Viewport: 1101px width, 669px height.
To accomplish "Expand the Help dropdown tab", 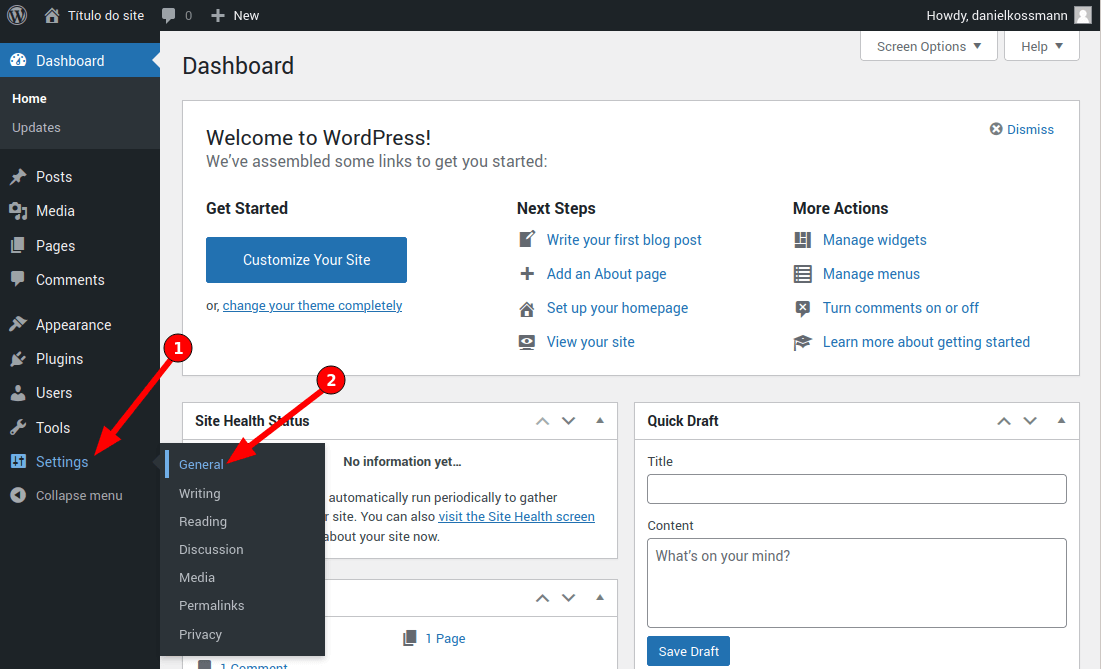I will click(x=1041, y=46).
